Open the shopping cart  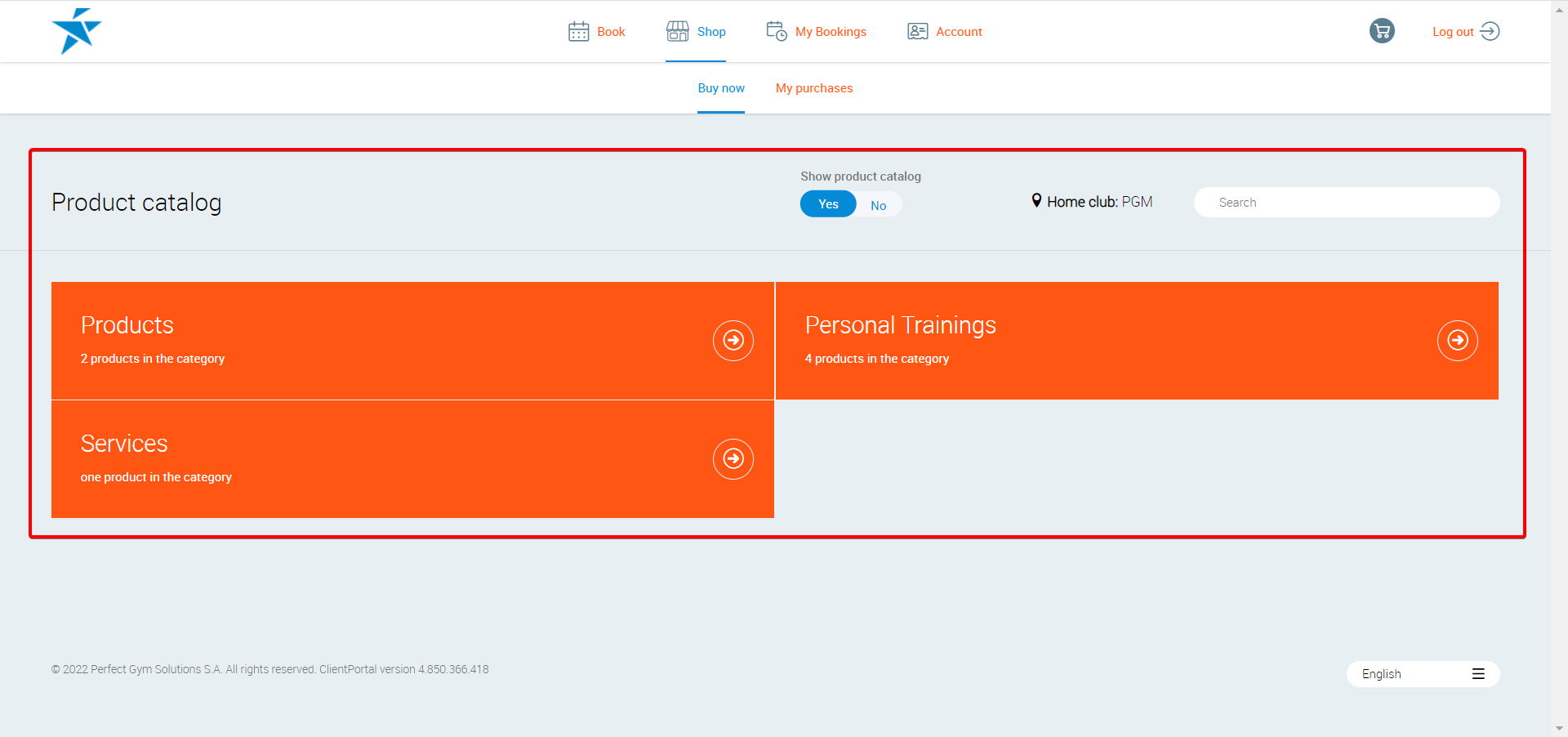tap(1381, 32)
